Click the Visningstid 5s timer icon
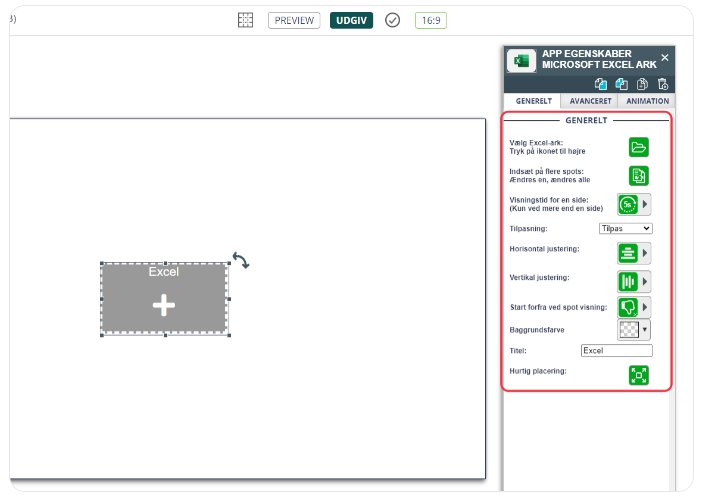Viewport: 701px width, 498px height. [x=628, y=204]
